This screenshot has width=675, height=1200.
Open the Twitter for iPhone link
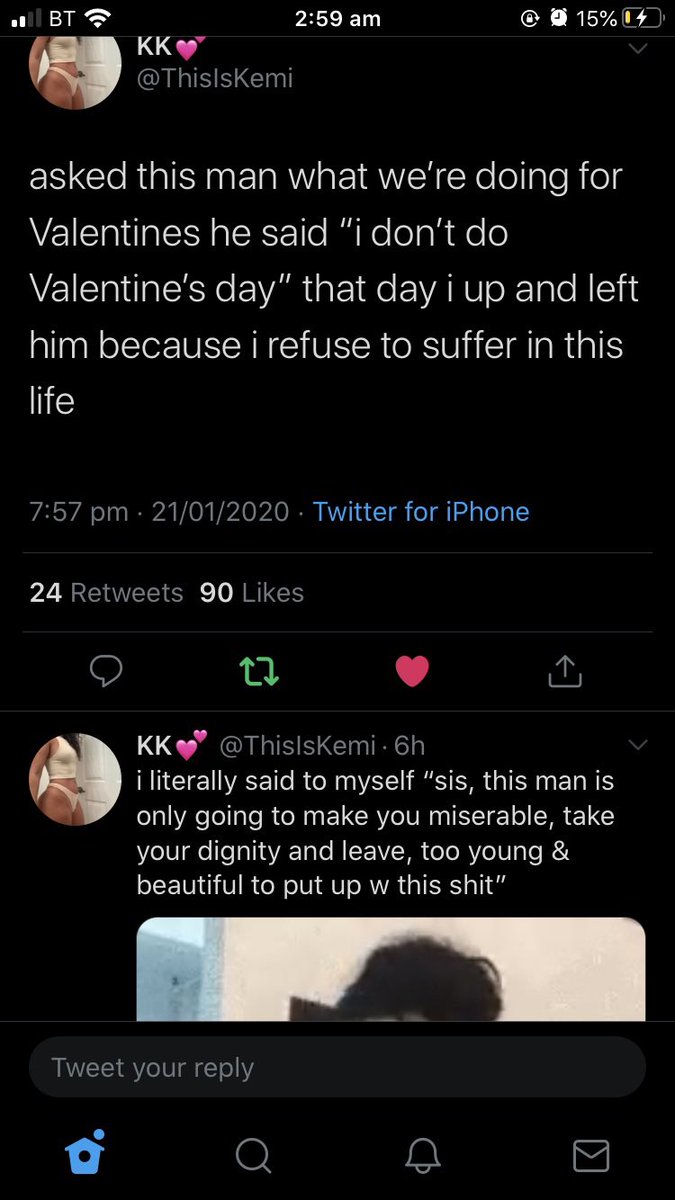pos(421,512)
